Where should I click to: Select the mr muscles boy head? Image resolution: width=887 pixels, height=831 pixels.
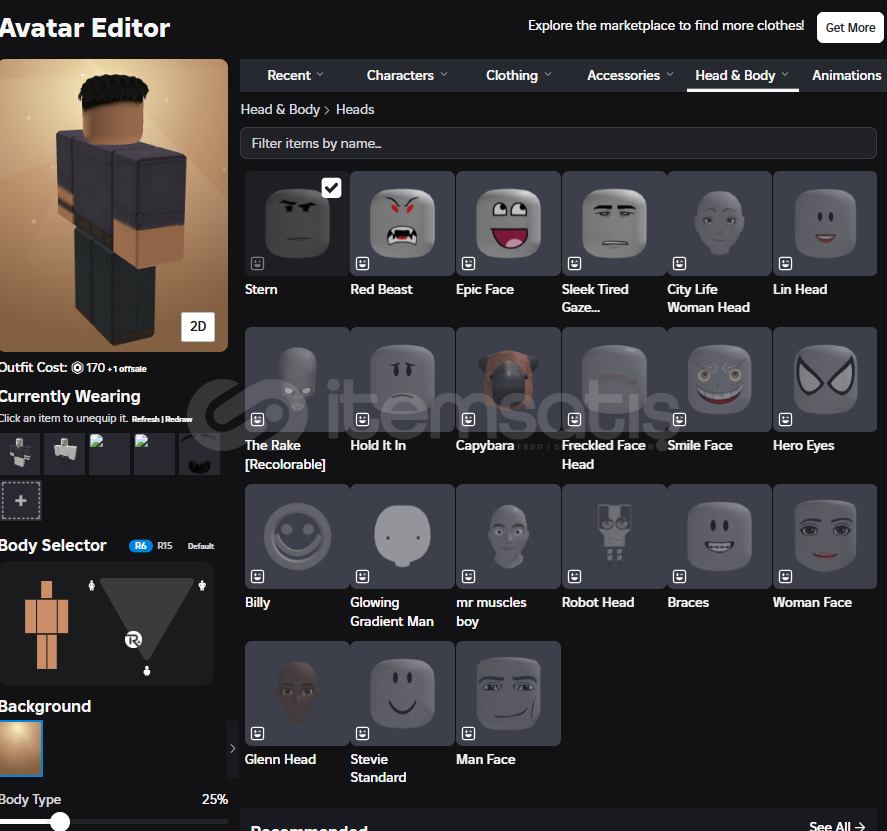pos(508,536)
